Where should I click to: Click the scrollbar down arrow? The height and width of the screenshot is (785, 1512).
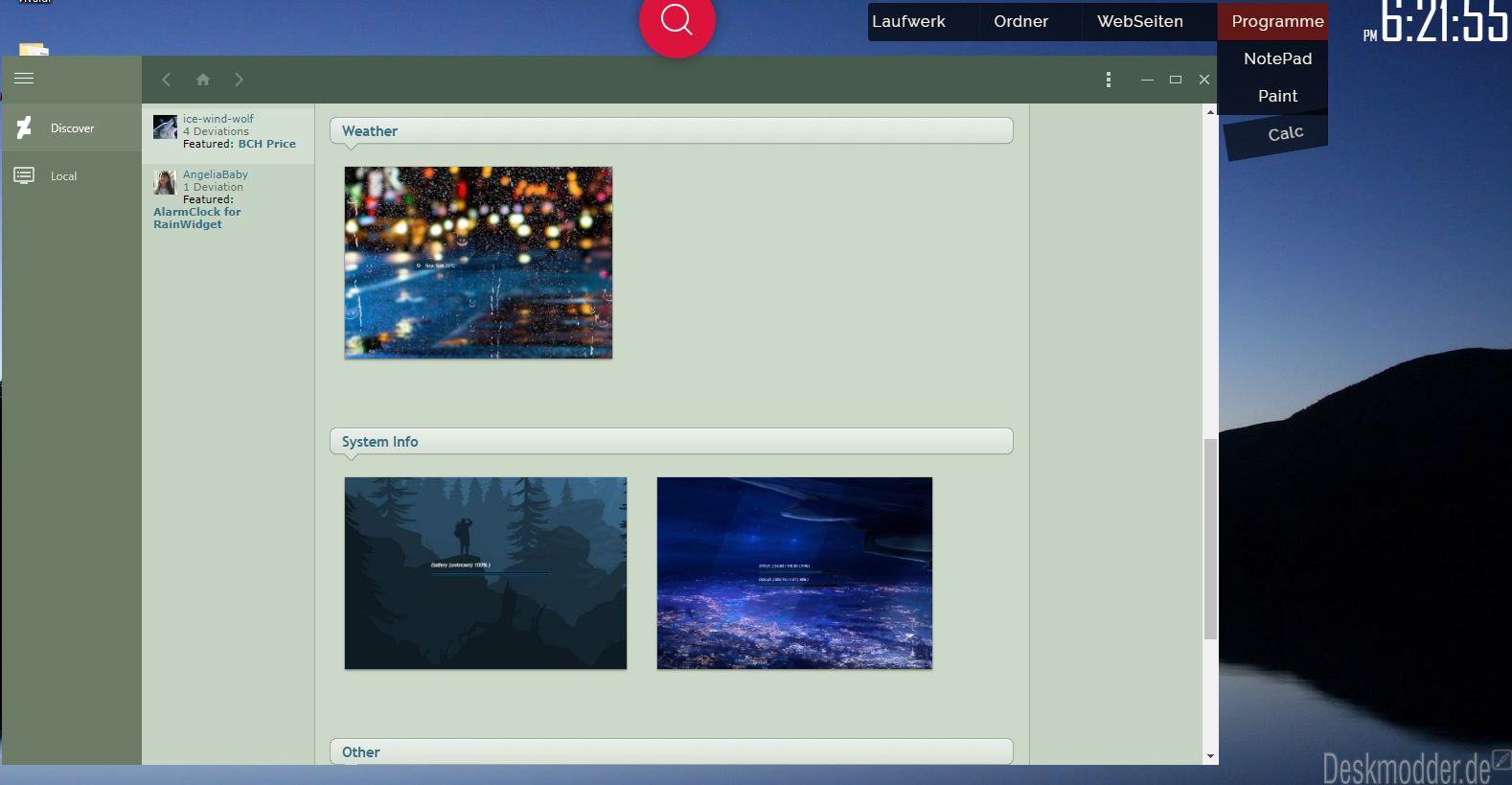coord(1210,756)
